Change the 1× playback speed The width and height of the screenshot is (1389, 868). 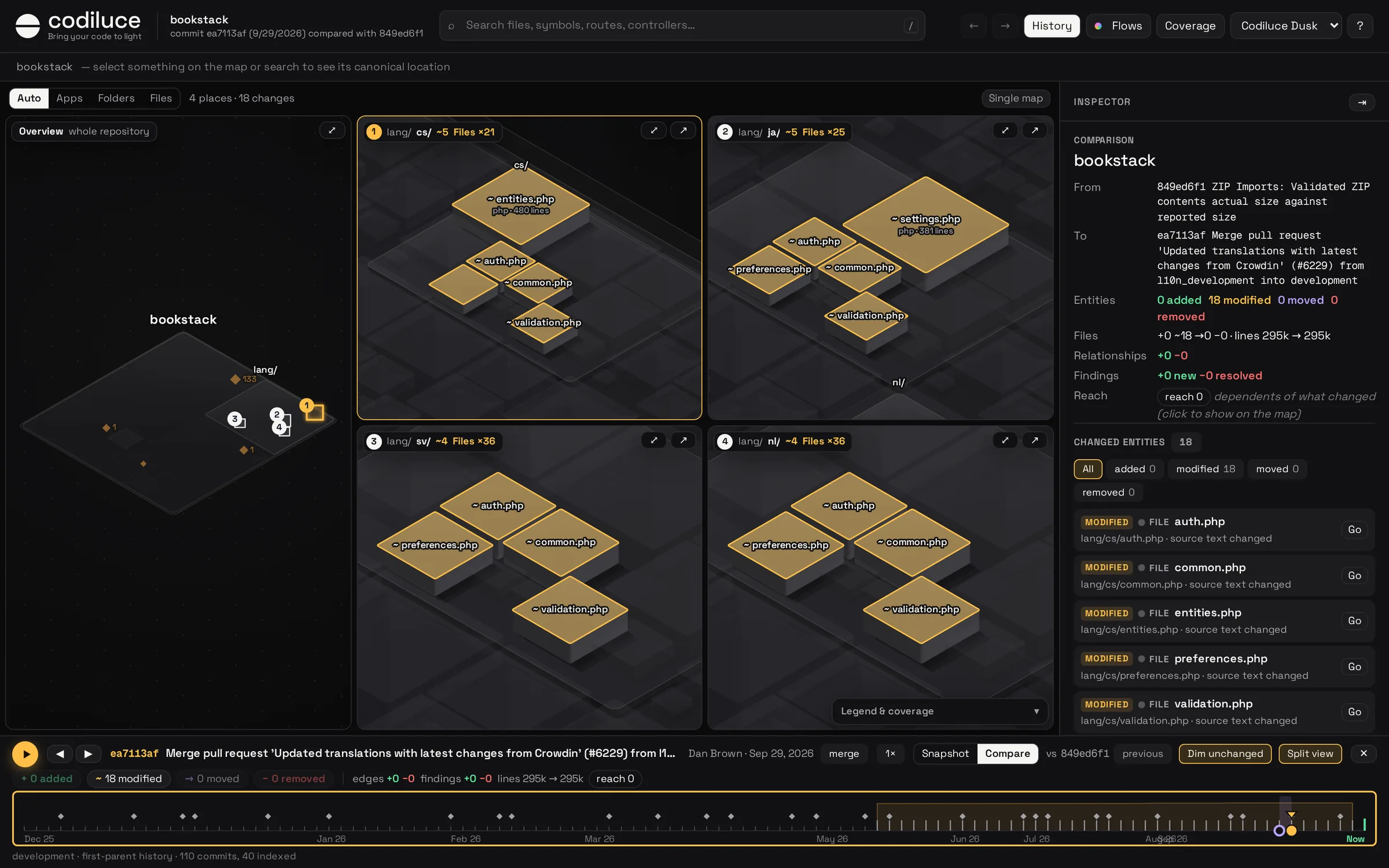pyautogui.click(x=890, y=753)
